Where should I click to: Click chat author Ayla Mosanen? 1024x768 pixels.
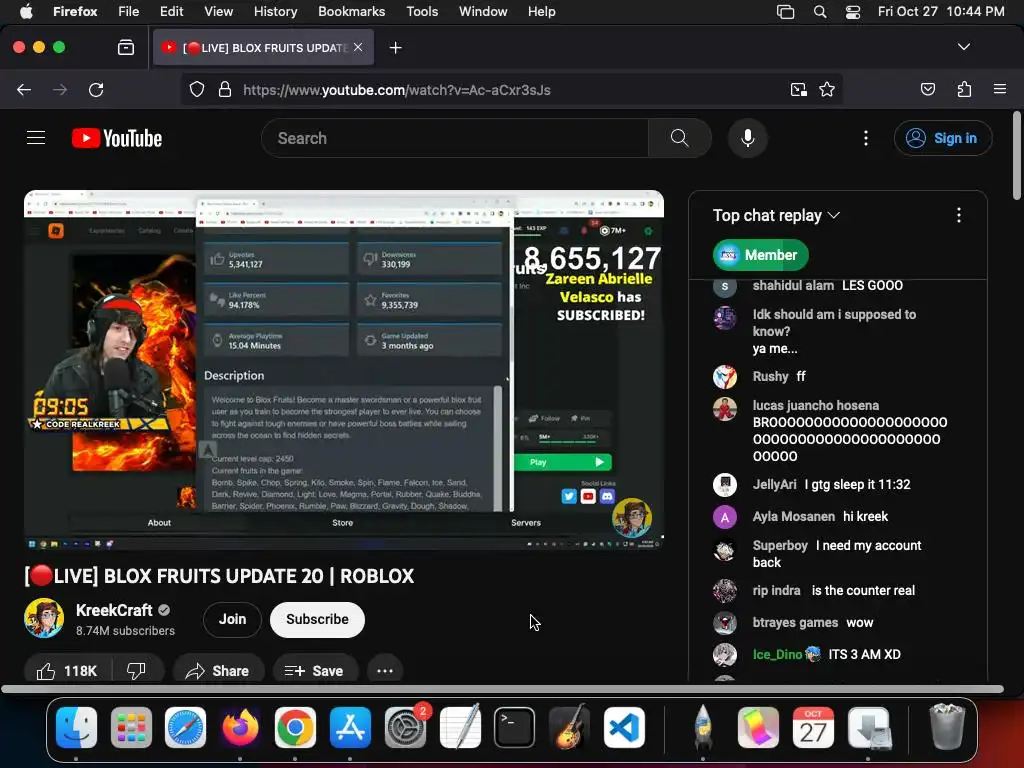tap(793, 517)
